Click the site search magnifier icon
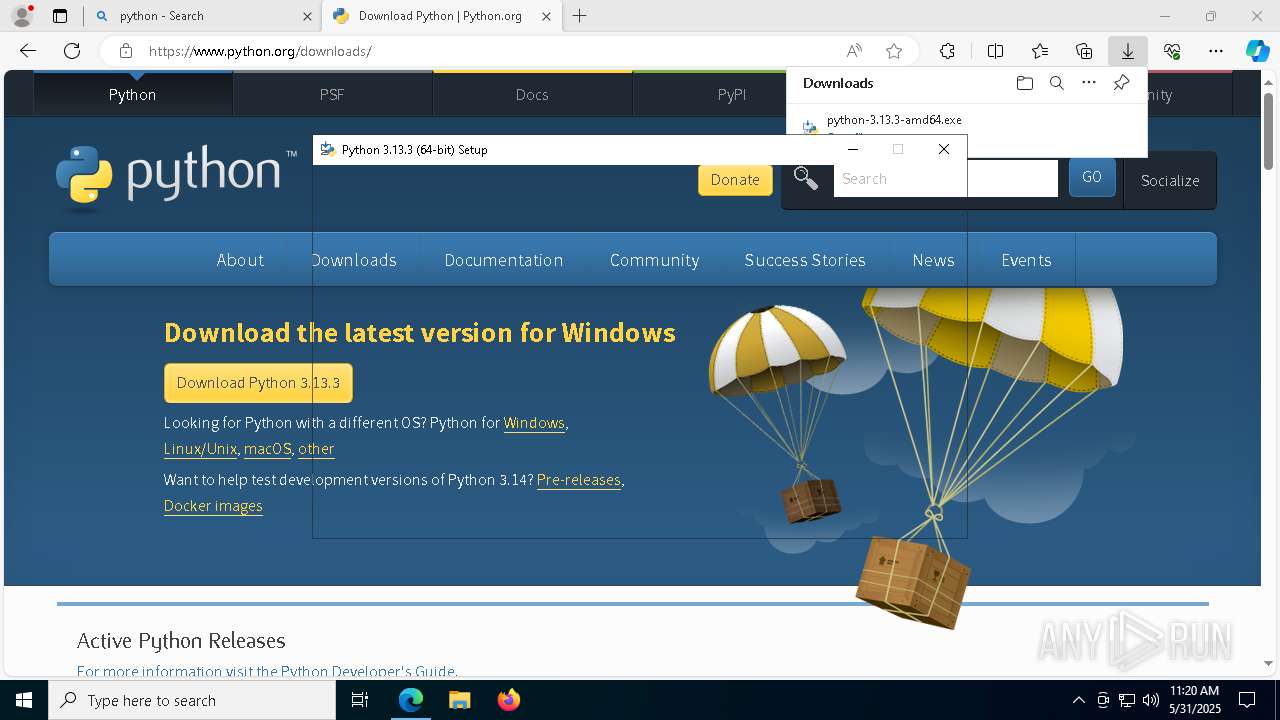The width and height of the screenshot is (1280, 720). point(806,179)
